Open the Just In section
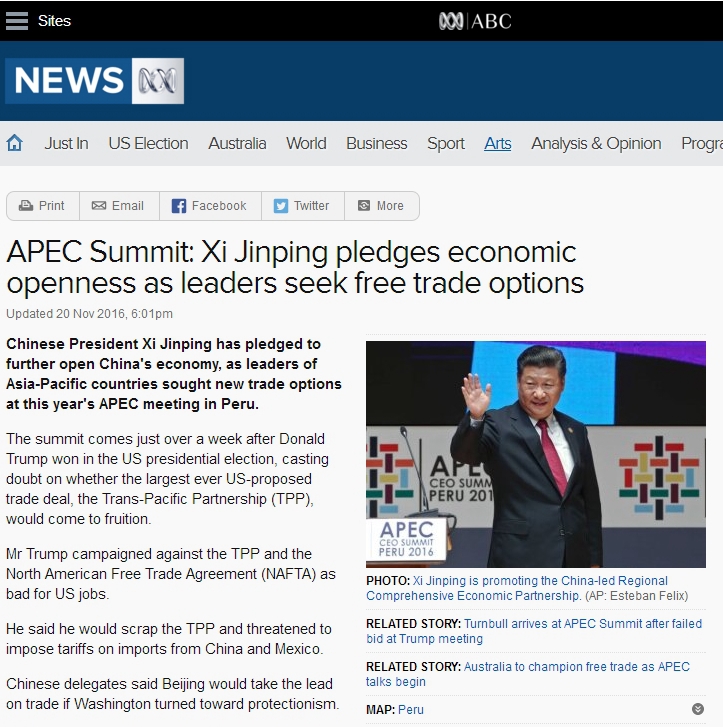The height and width of the screenshot is (727, 723). click(x=66, y=143)
